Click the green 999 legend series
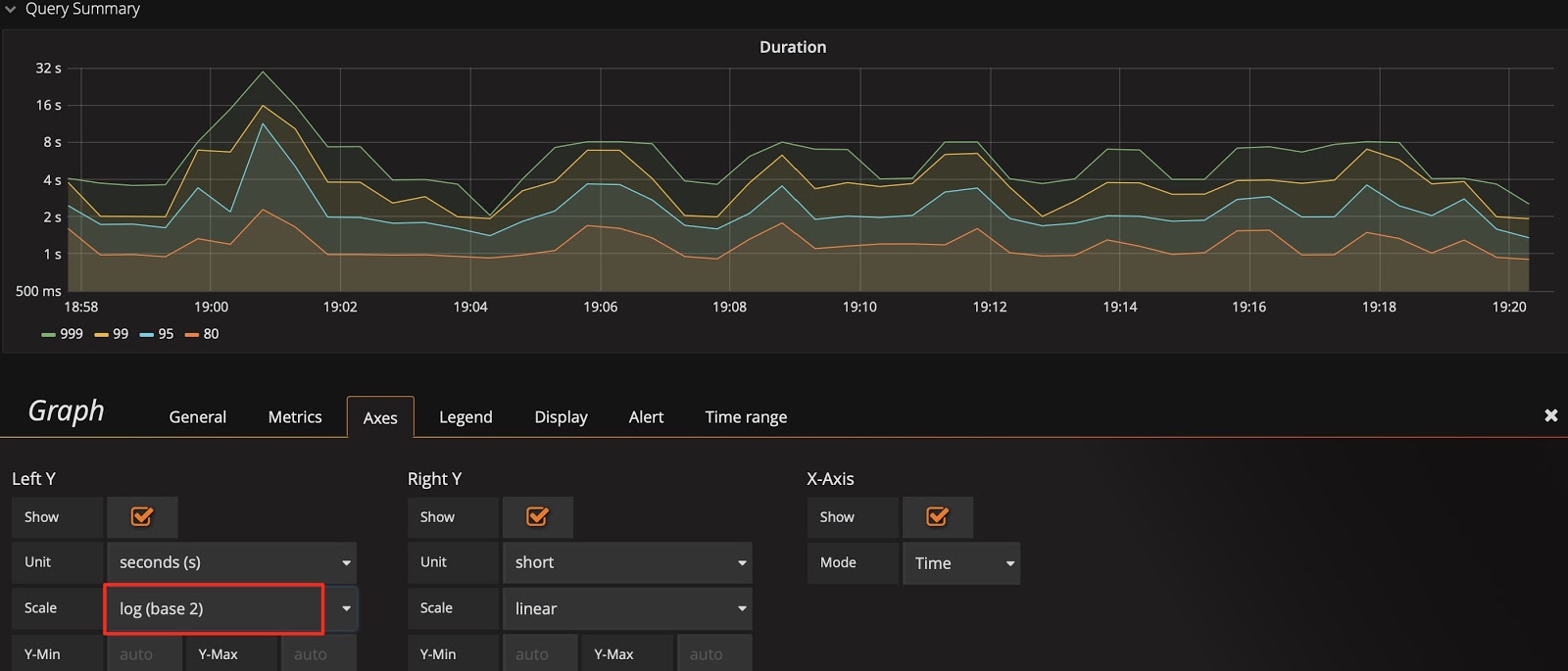Viewport: 1568px width, 671px height. point(71,334)
